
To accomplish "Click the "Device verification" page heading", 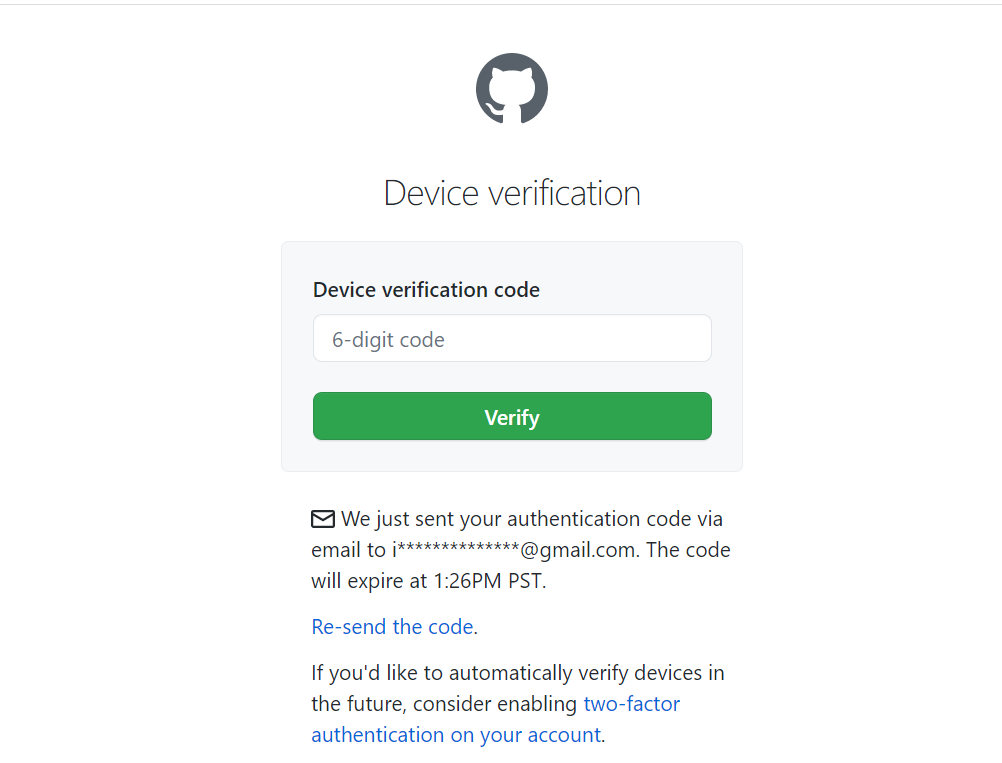I will (512, 193).
